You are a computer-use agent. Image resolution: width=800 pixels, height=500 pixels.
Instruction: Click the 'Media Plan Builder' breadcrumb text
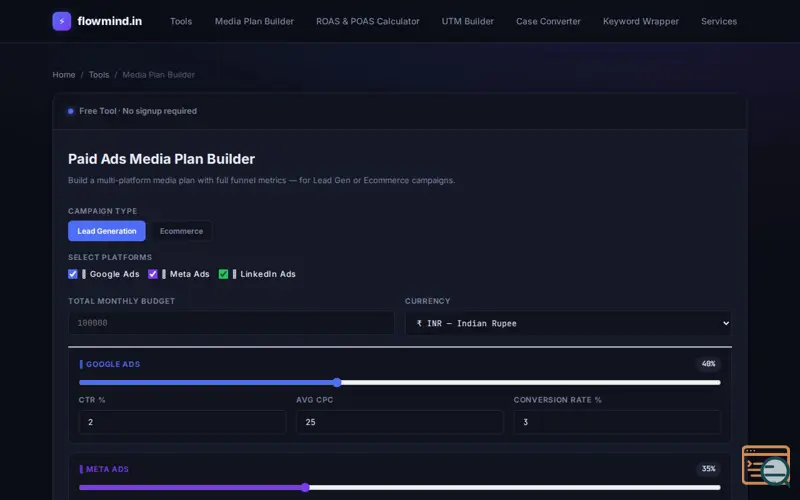click(x=159, y=75)
